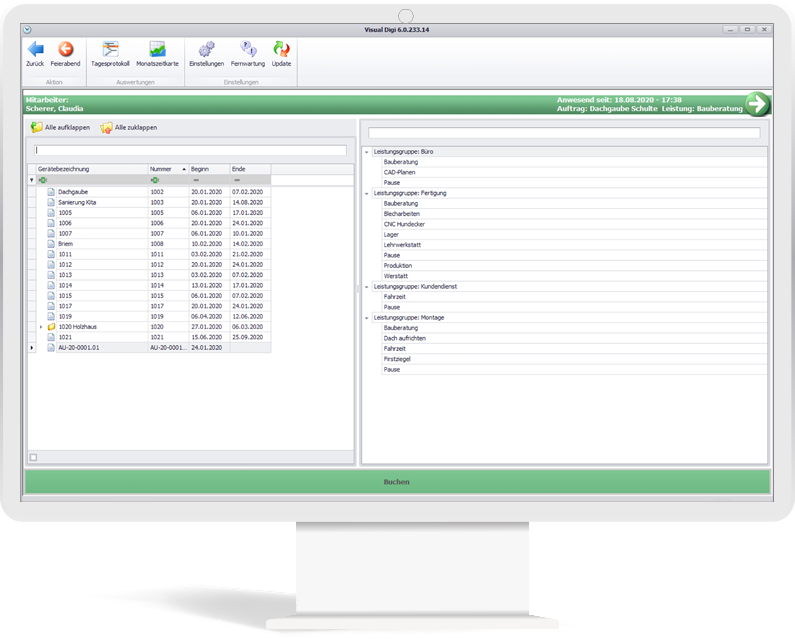The height and width of the screenshot is (639, 795).
Task: Click Alle zuklappen to collapse all
Action: pyautogui.click(x=129, y=128)
